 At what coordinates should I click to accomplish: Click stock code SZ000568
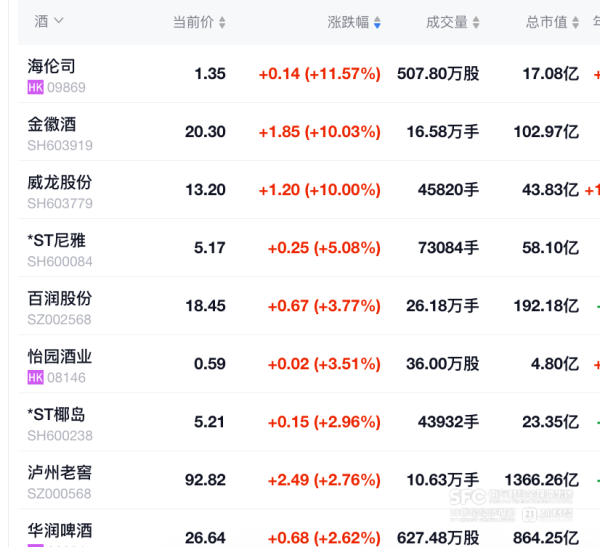click(x=59, y=494)
